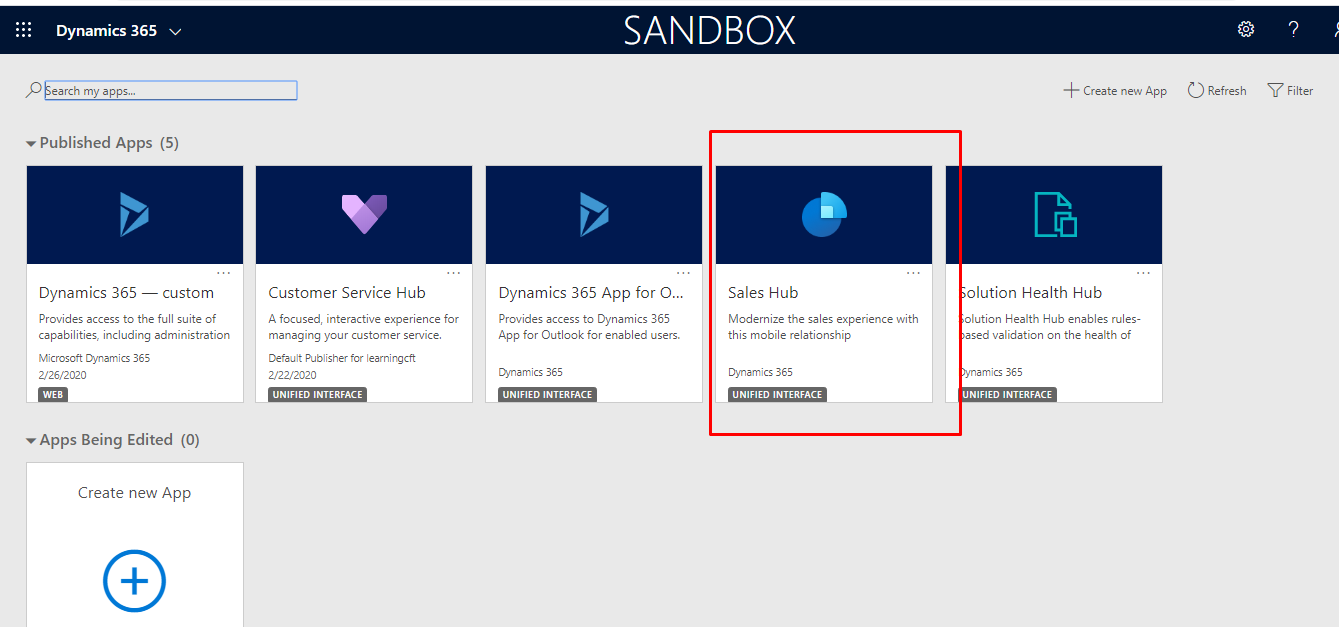This screenshot has width=1339, height=627.
Task: Click the 2/22/2020 date text
Action: [291, 375]
